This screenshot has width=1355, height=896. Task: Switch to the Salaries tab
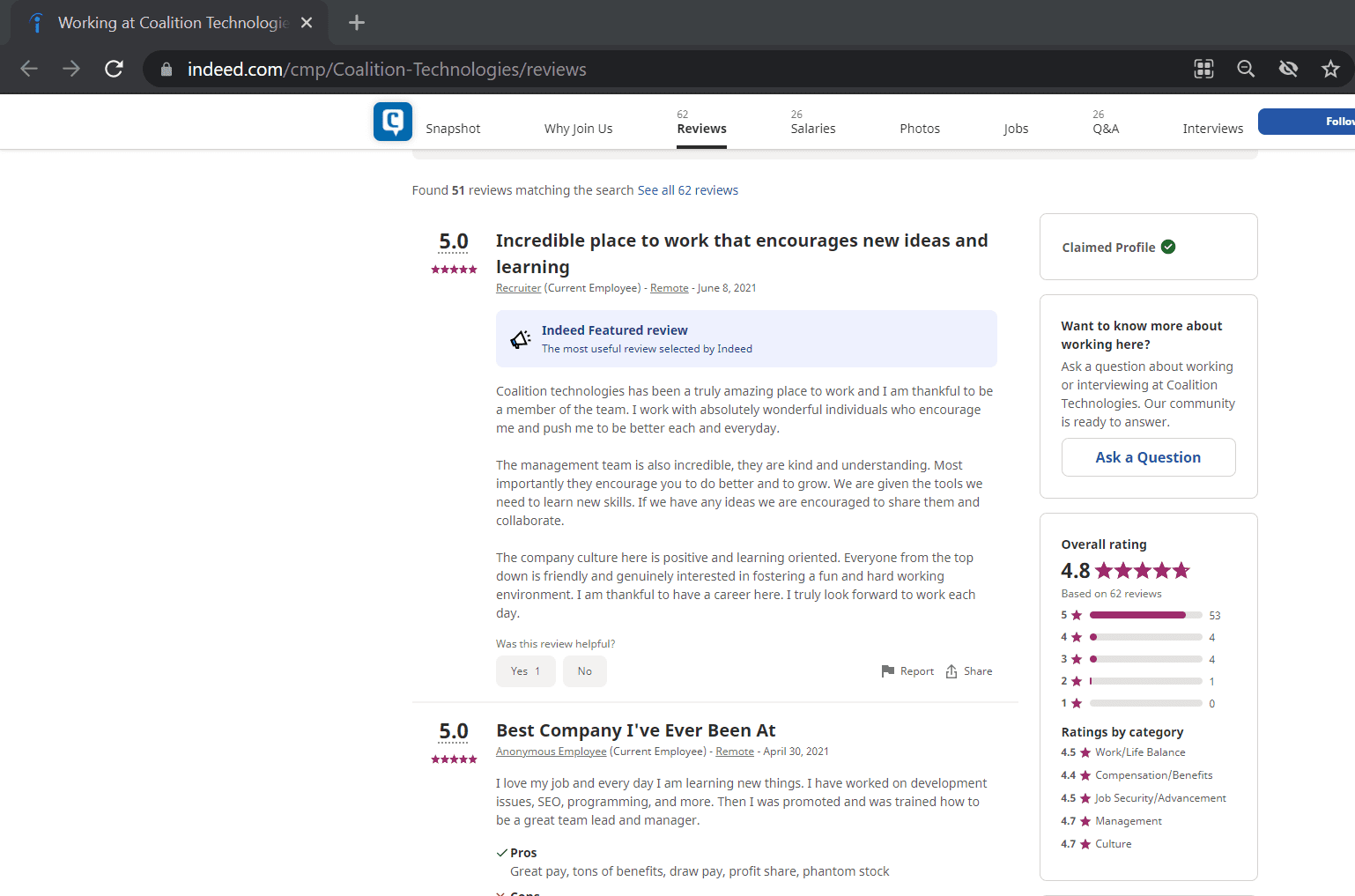(x=812, y=129)
